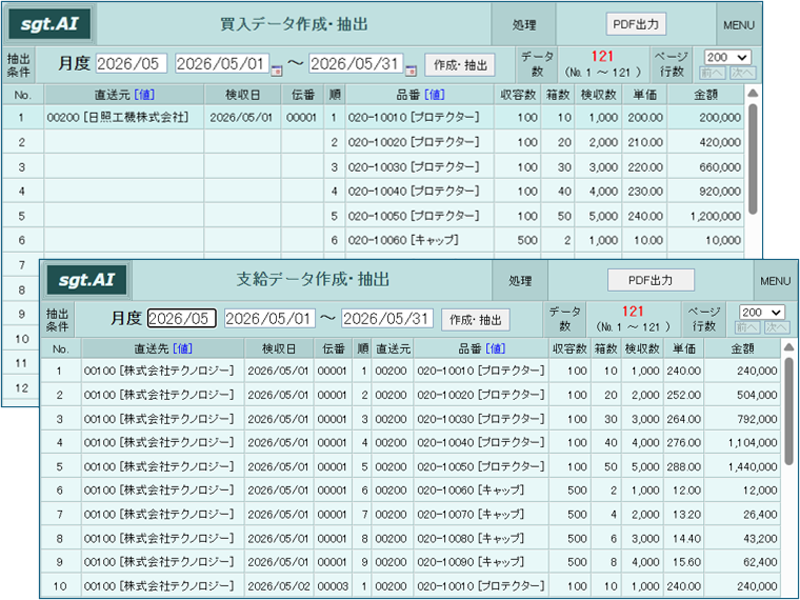Click 作成・抽出 button in purchase data window
This screenshot has width=800, height=600.
tap(460, 65)
